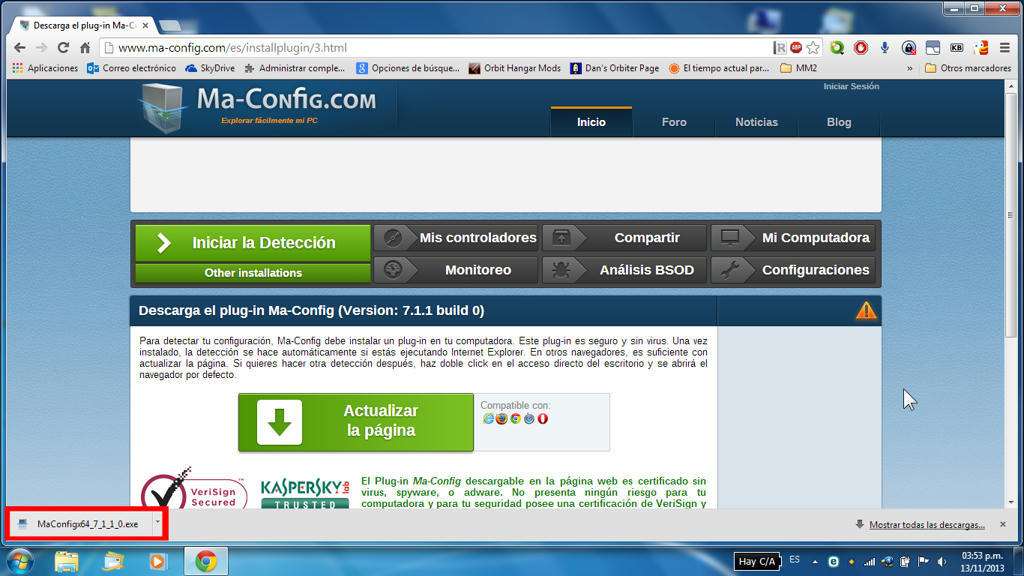Open the Orbit Hangar Mods bookmark
The height and width of the screenshot is (576, 1024).
click(x=515, y=68)
